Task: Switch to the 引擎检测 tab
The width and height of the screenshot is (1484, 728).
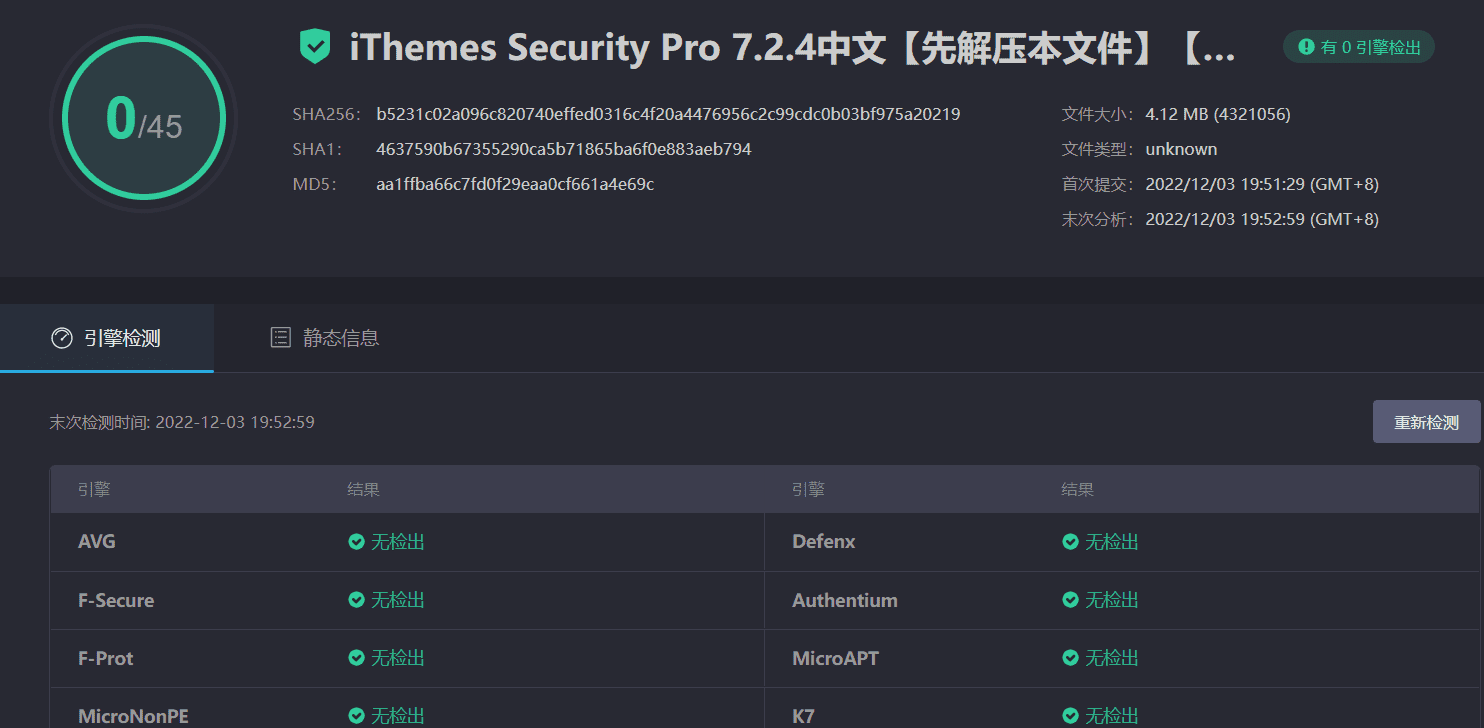Action: point(107,338)
